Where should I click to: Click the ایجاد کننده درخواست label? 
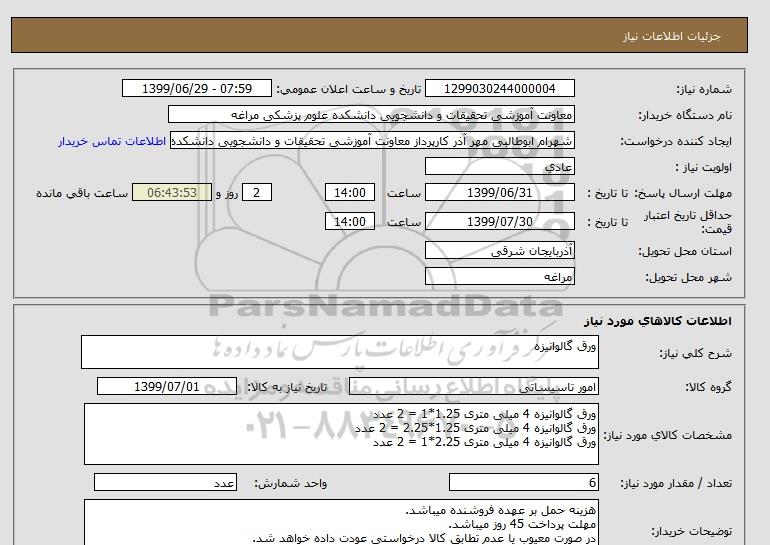(676, 141)
